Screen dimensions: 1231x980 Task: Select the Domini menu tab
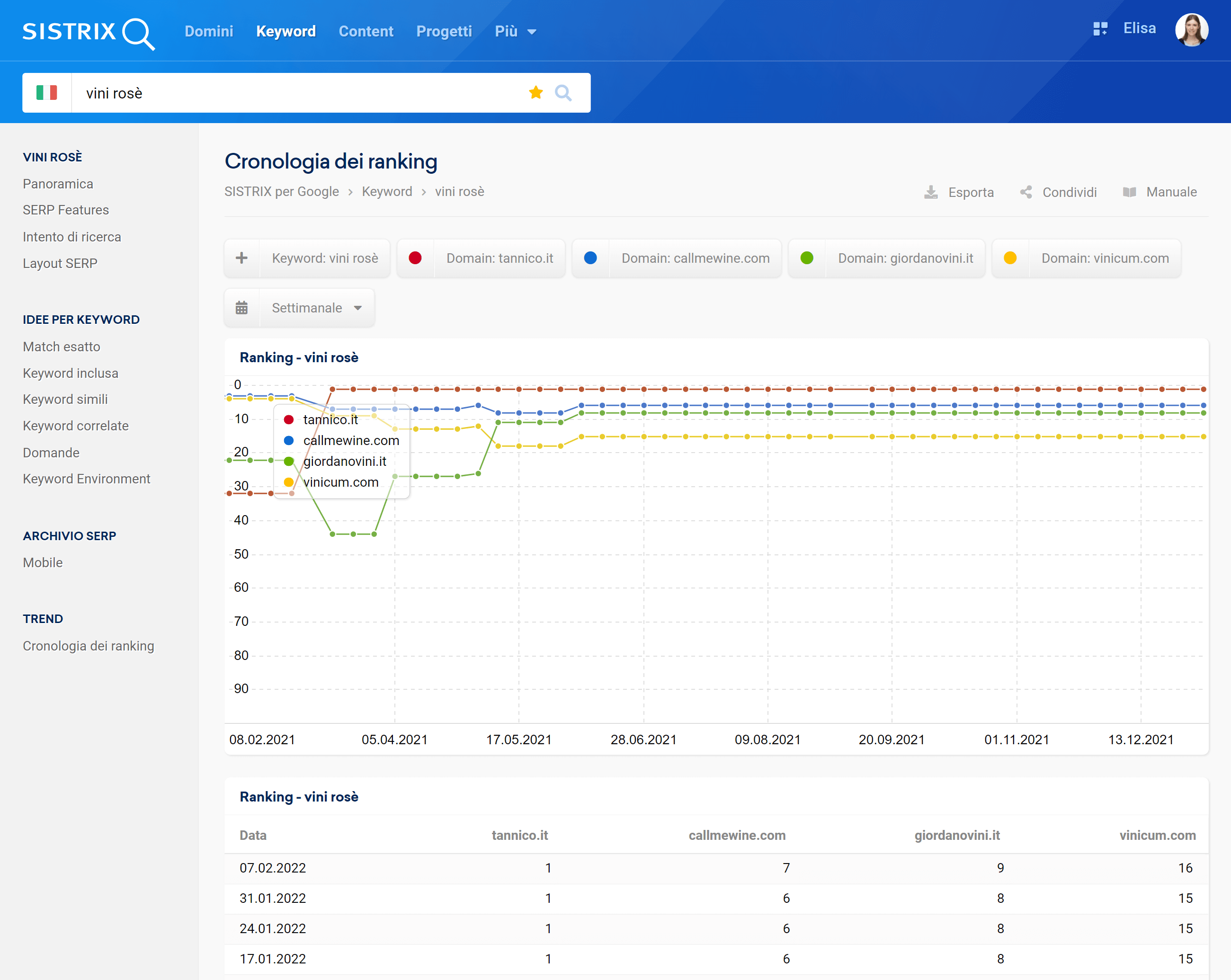click(207, 31)
